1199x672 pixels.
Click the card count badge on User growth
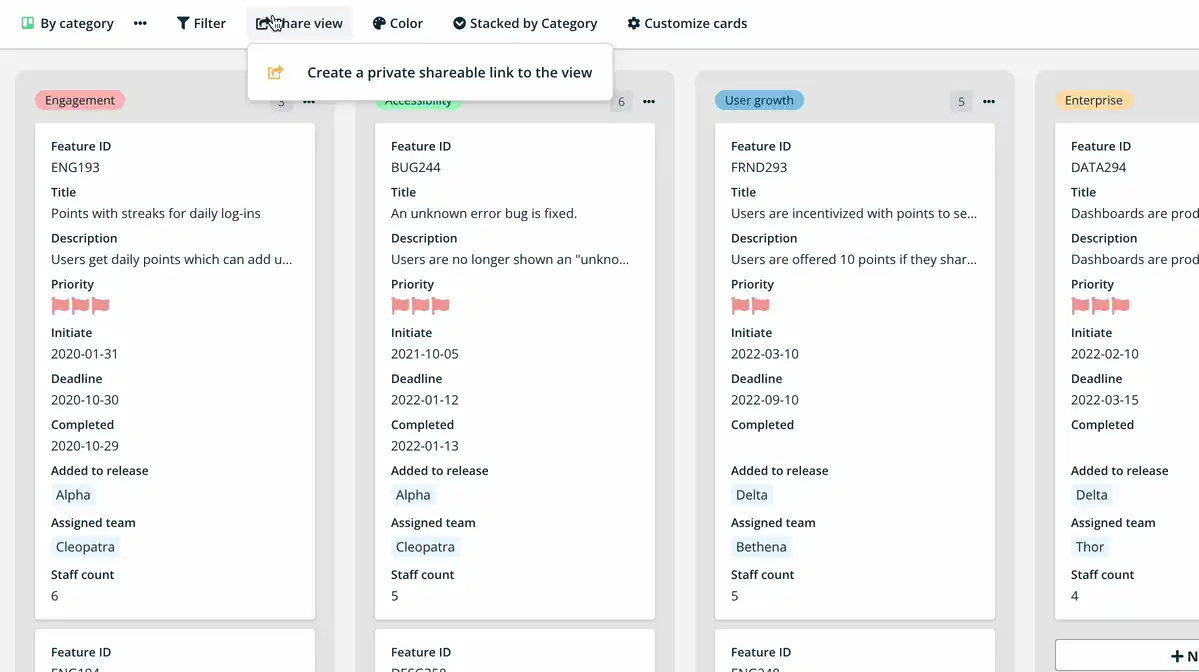[961, 101]
